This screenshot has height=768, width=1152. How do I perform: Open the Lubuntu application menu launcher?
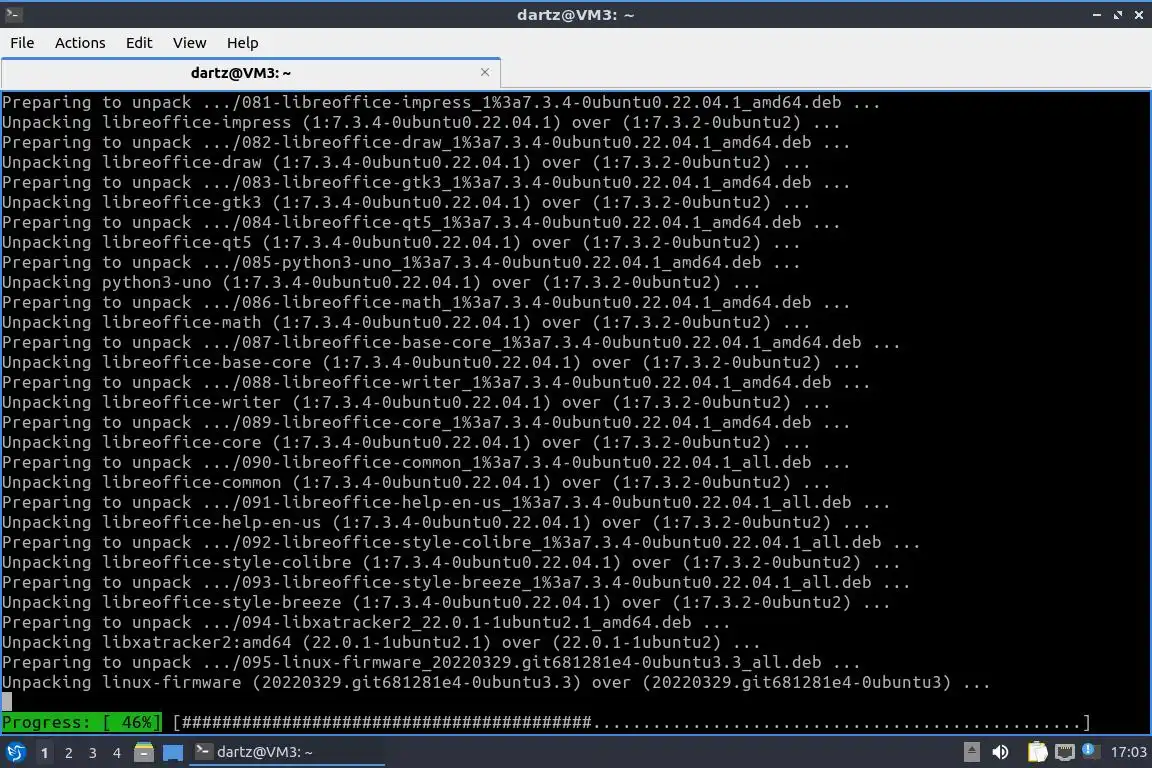(x=15, y=752)
